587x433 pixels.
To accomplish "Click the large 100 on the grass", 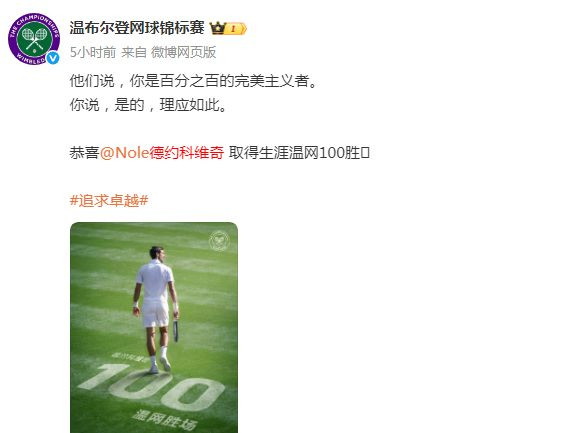I will [153, 387].
